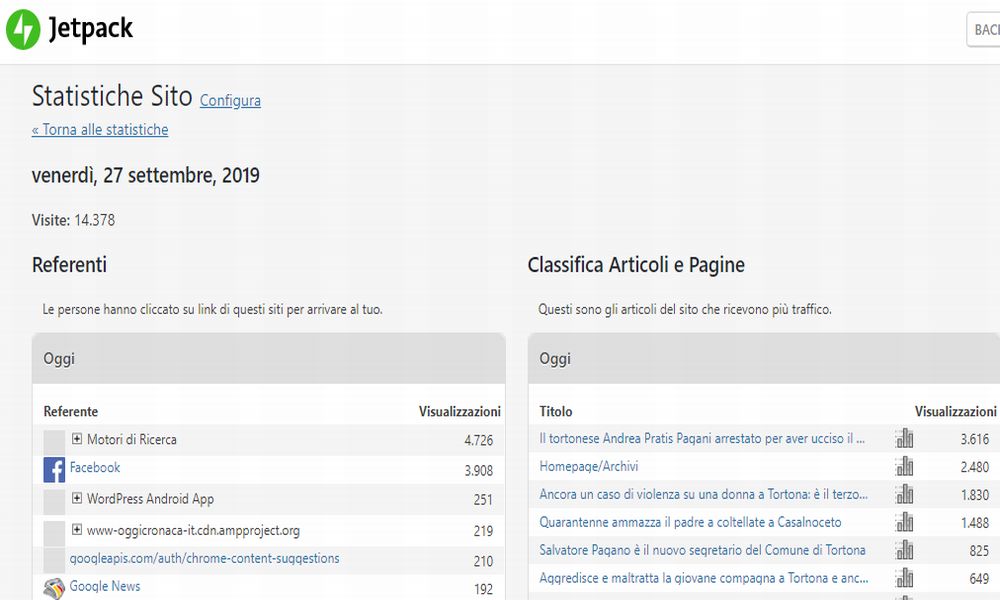Viewport: 1000px width, 600px height.
Task: Click chart icon beside Aggredisce e maltratta article
Action: click(x=905, y=578)
